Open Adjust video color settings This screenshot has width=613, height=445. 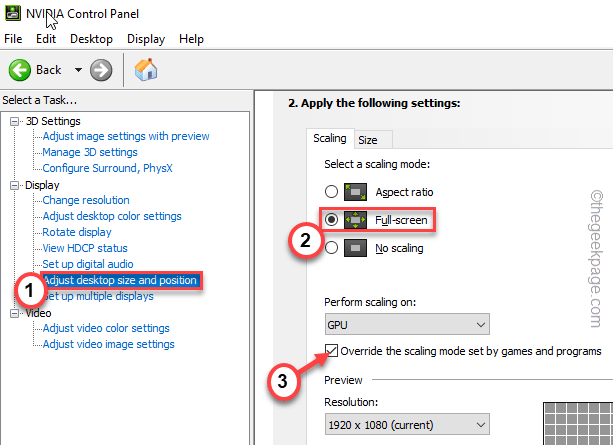(106, 328)
